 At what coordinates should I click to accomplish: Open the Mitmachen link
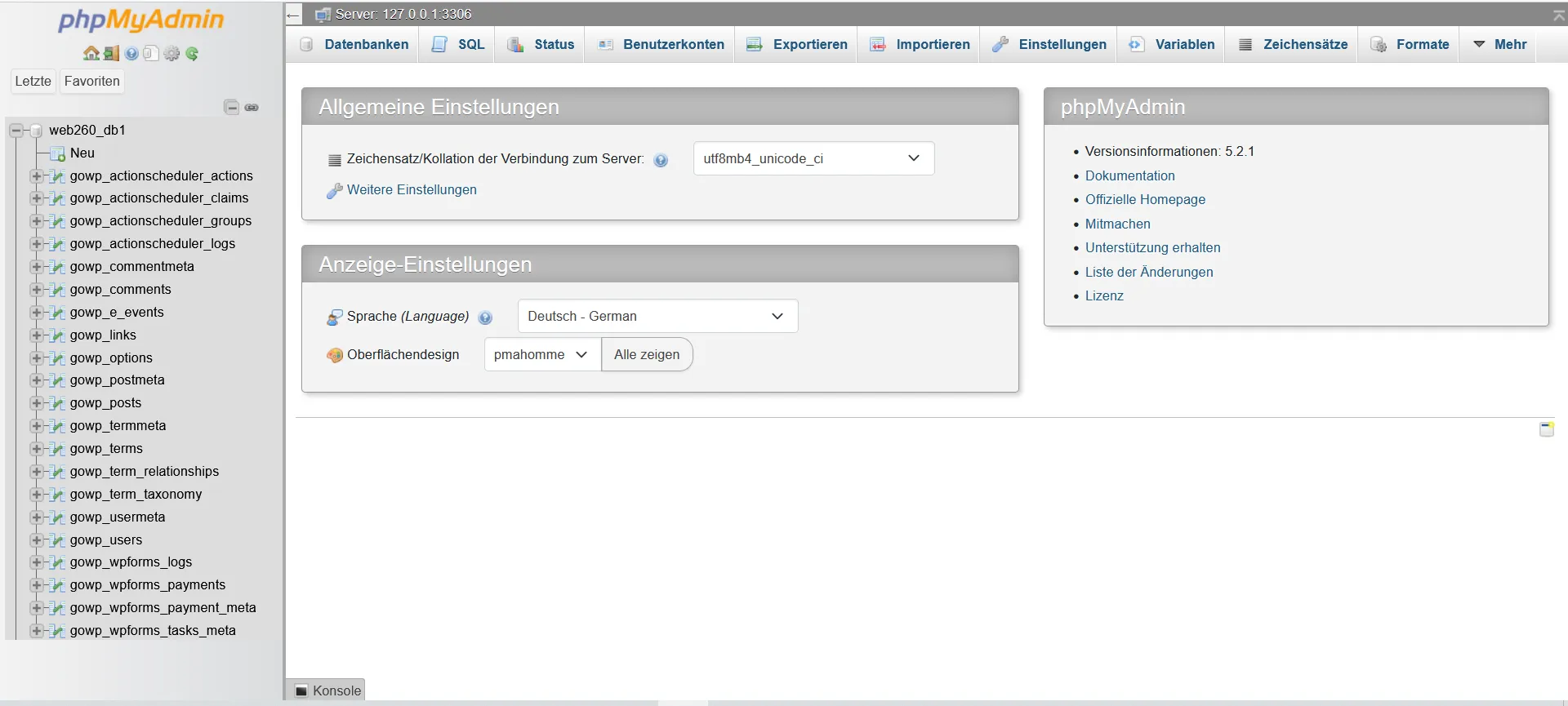coord(1117,224)
